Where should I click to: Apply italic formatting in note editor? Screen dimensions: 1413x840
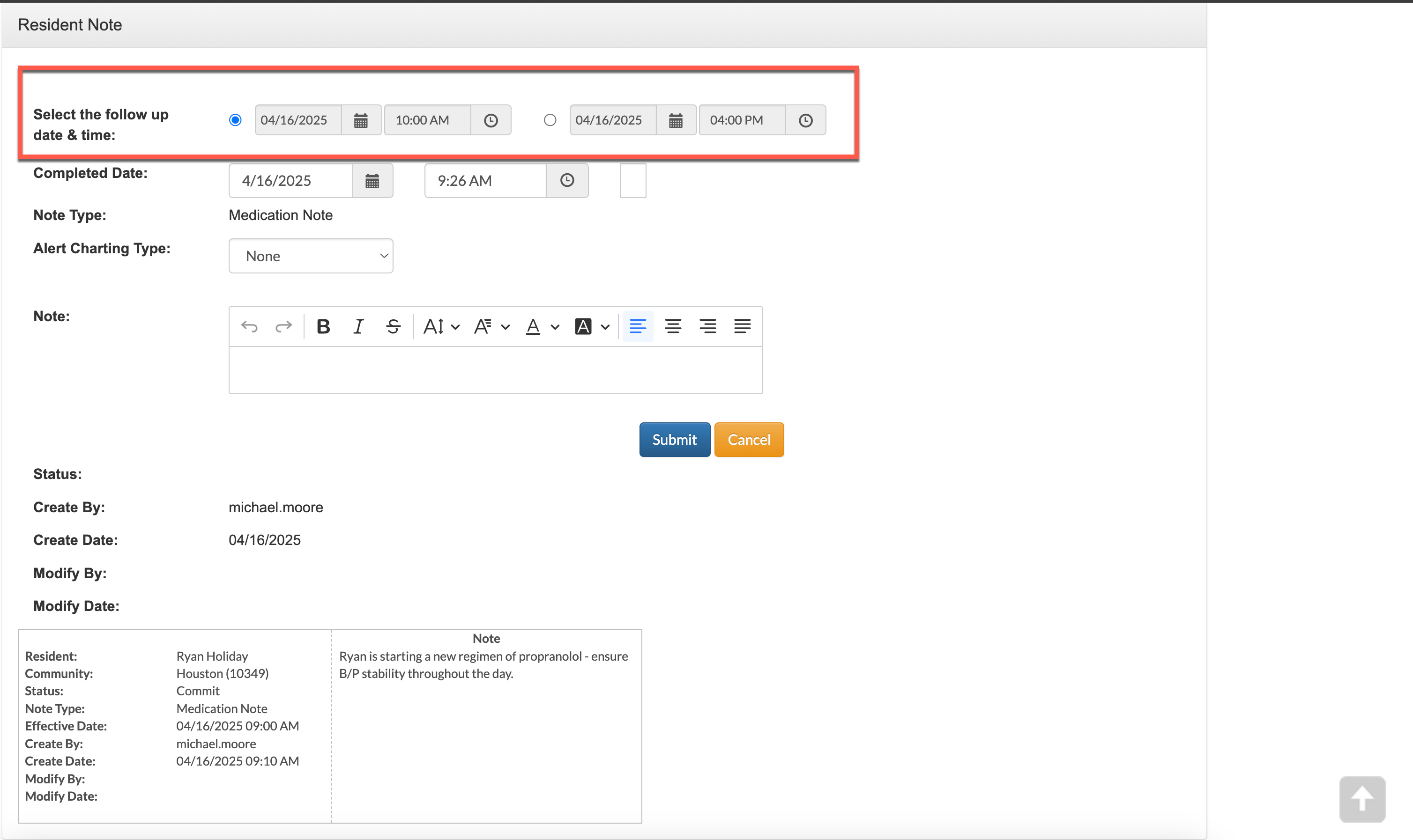[x=358, y=327]
